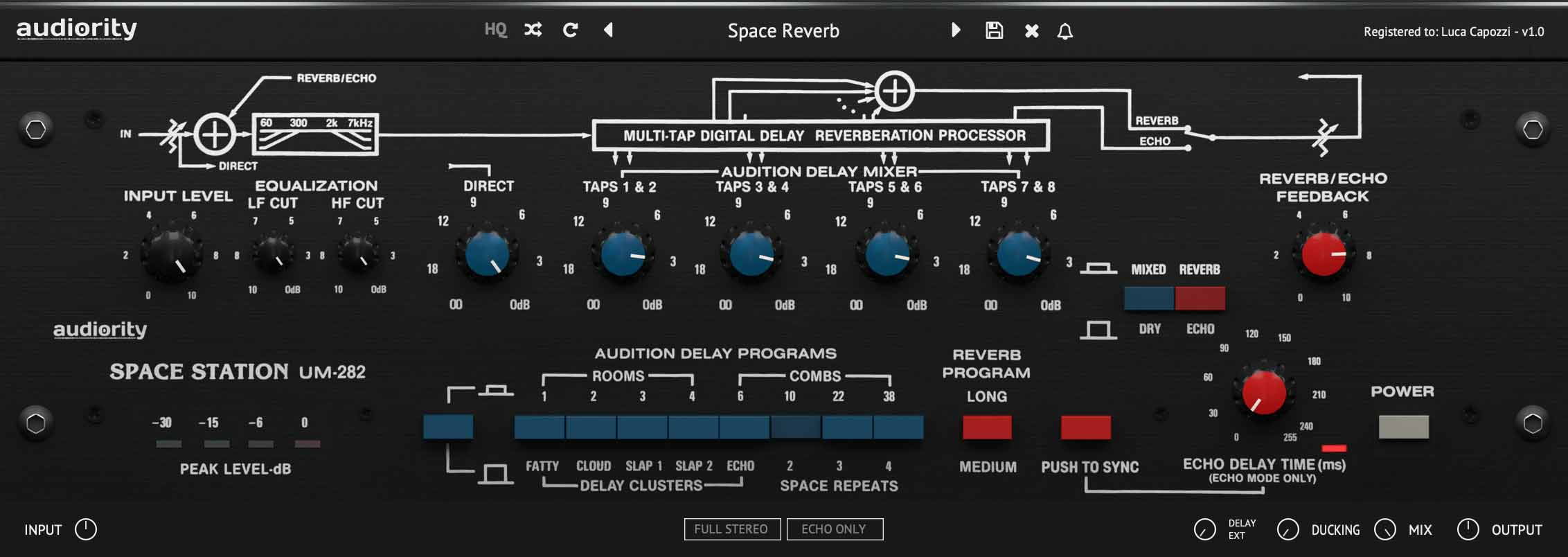
Task: Click the randomize shuffle icon
Action: 533,30
